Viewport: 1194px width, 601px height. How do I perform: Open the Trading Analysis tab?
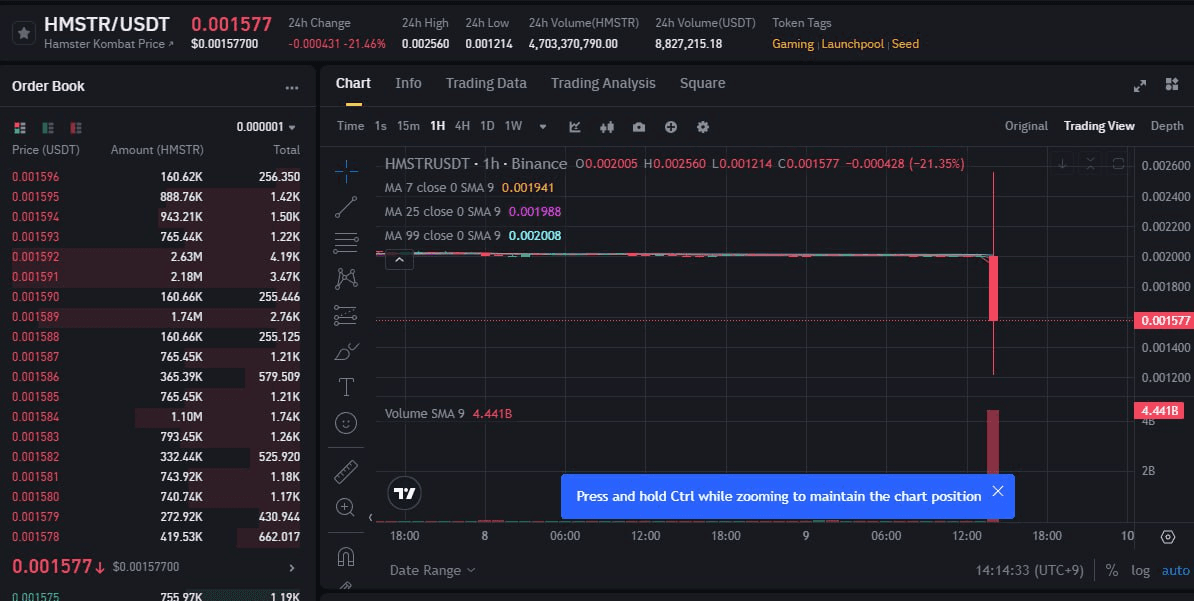tap(603, 84)
